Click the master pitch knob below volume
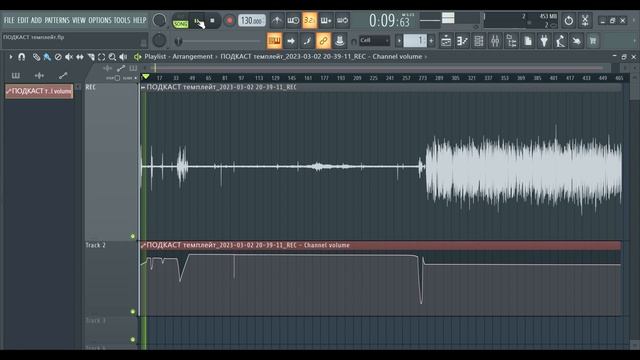The height and width of the screenshot is (360, 640). click(159, 40)
